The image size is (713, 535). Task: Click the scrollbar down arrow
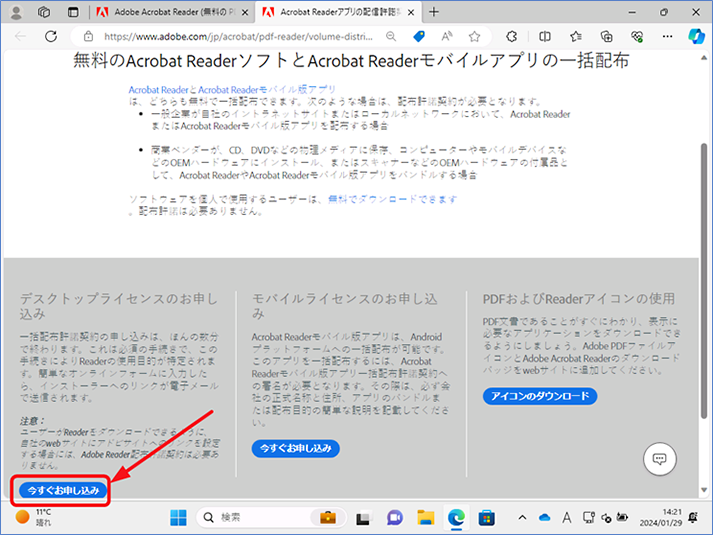(x=704, y=490)
